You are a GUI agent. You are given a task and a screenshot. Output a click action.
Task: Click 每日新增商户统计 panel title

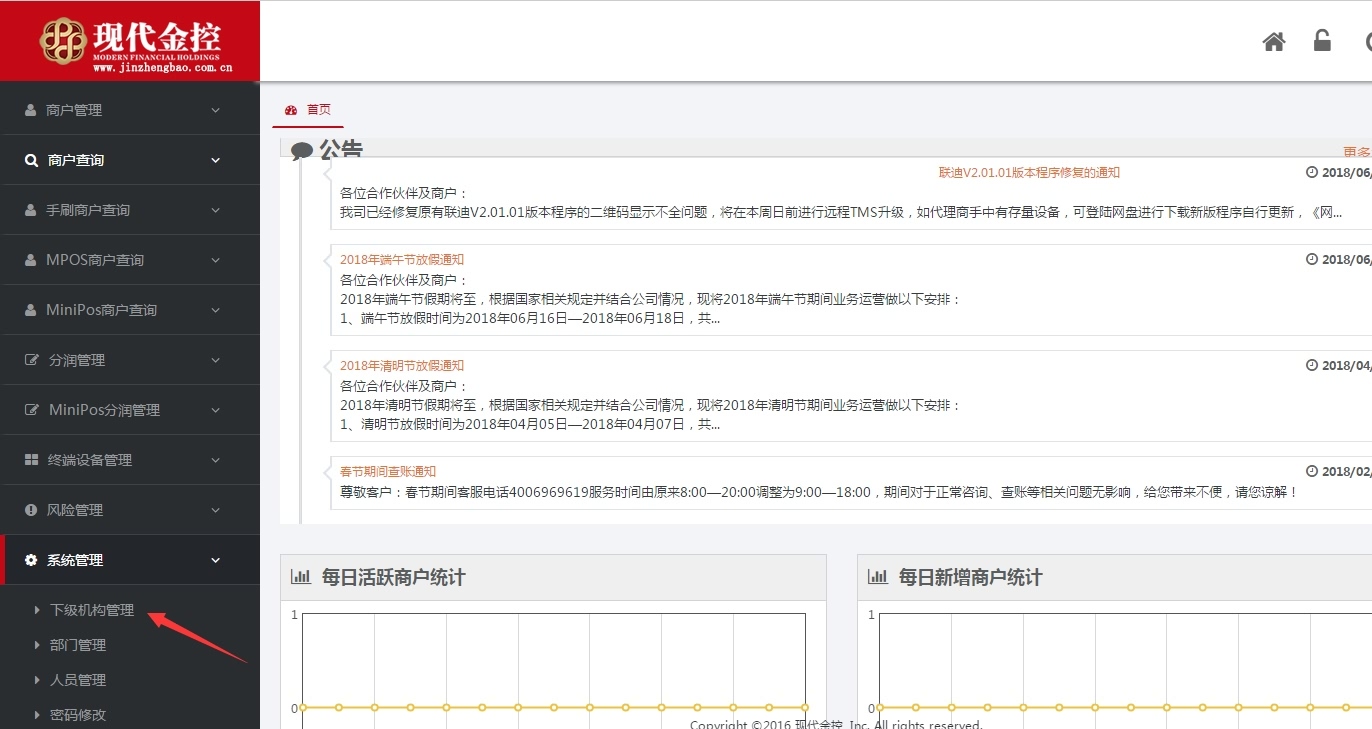tap(970, 577)
